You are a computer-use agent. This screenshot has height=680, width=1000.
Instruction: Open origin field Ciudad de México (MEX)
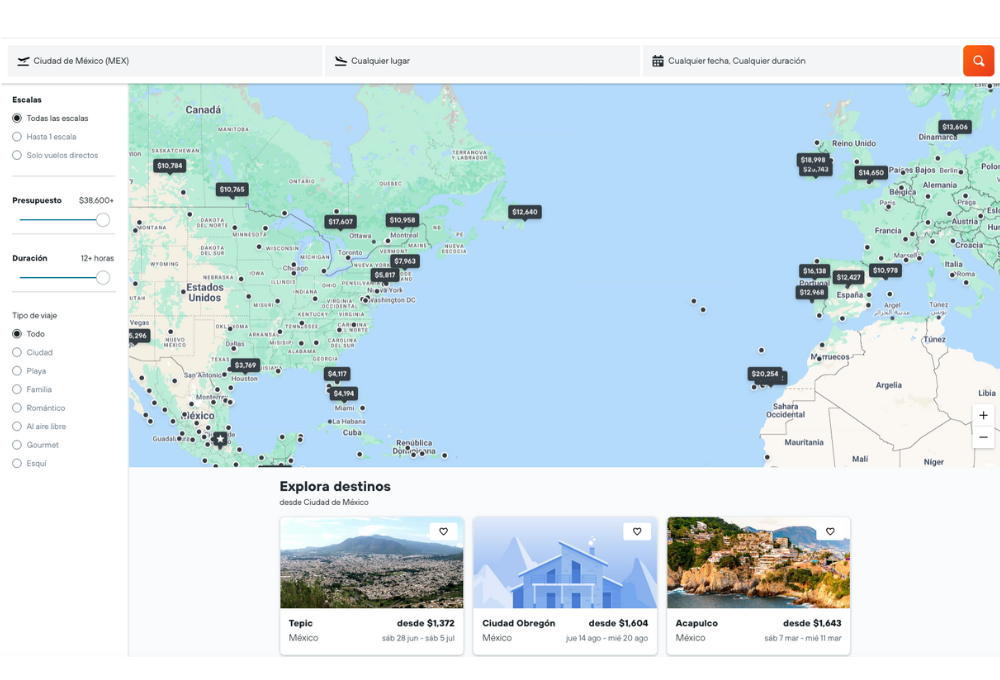click(165, 61)
